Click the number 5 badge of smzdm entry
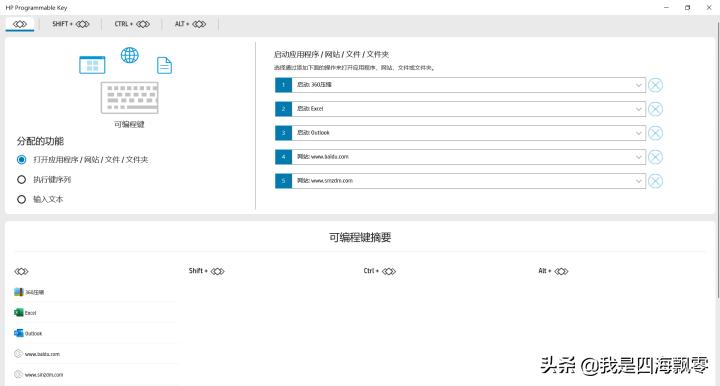 point(283,181)
